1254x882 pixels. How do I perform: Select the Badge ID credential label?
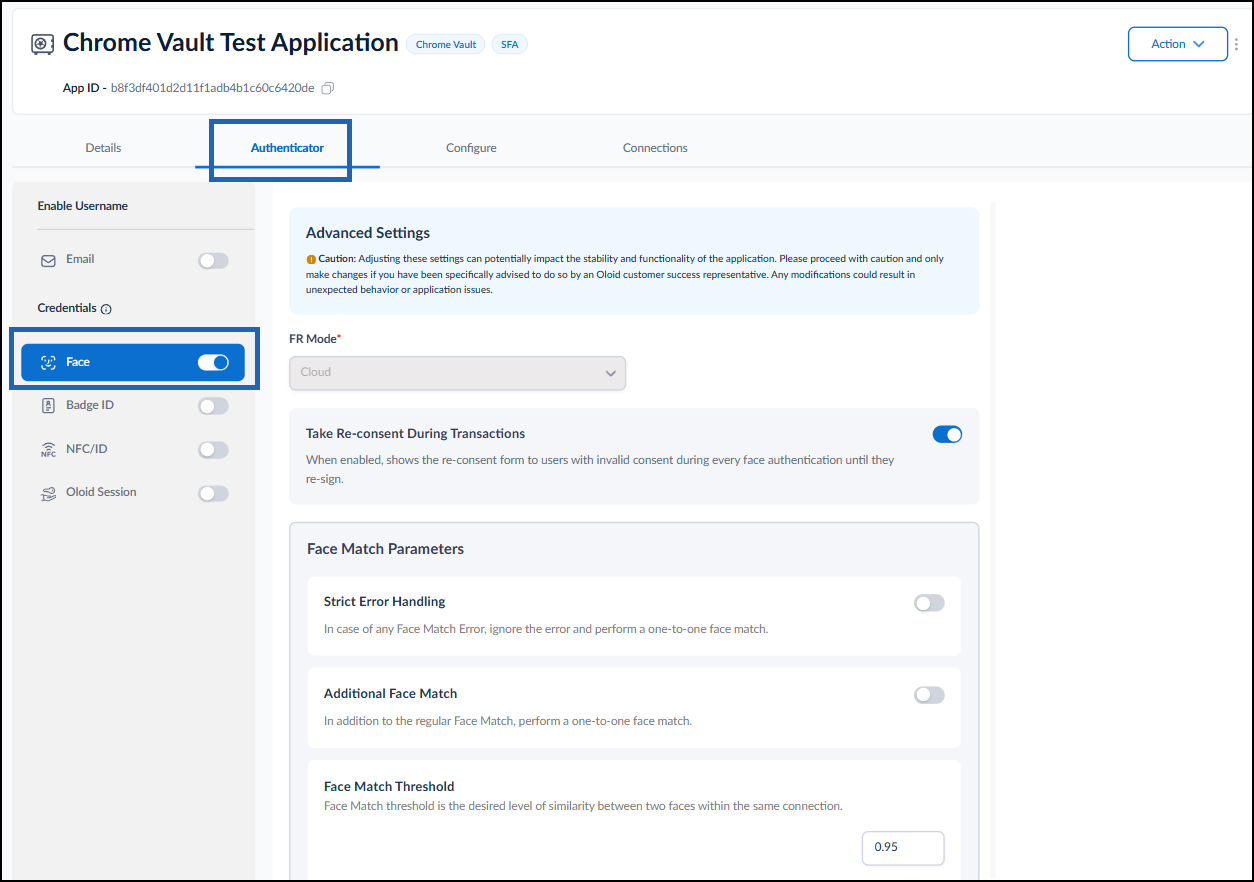click(x=90, y=405)
